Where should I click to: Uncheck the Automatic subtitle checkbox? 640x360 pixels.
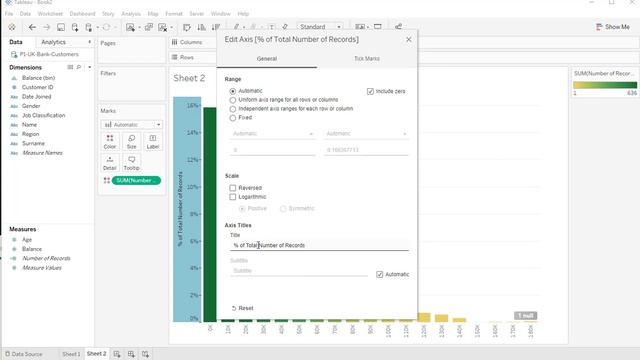coord(380,274)
